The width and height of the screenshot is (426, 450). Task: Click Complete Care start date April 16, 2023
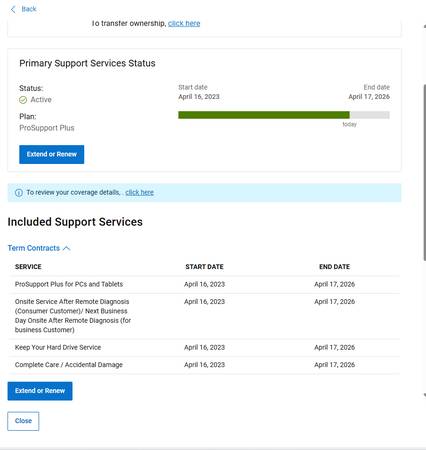click(204, 365)
